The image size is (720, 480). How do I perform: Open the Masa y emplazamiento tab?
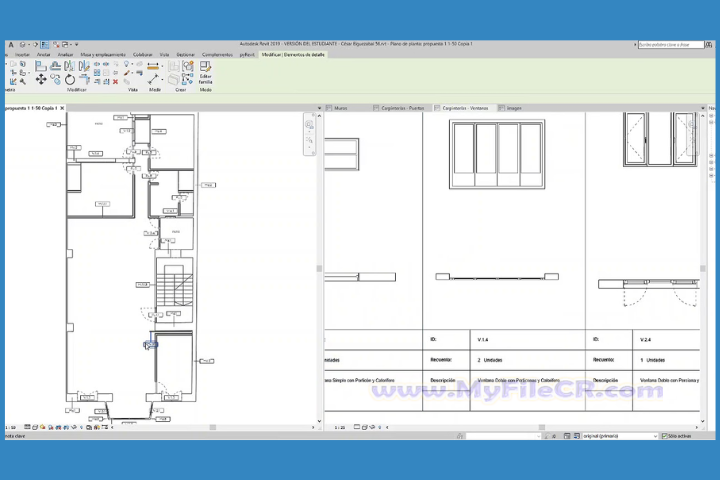point(103,55)
